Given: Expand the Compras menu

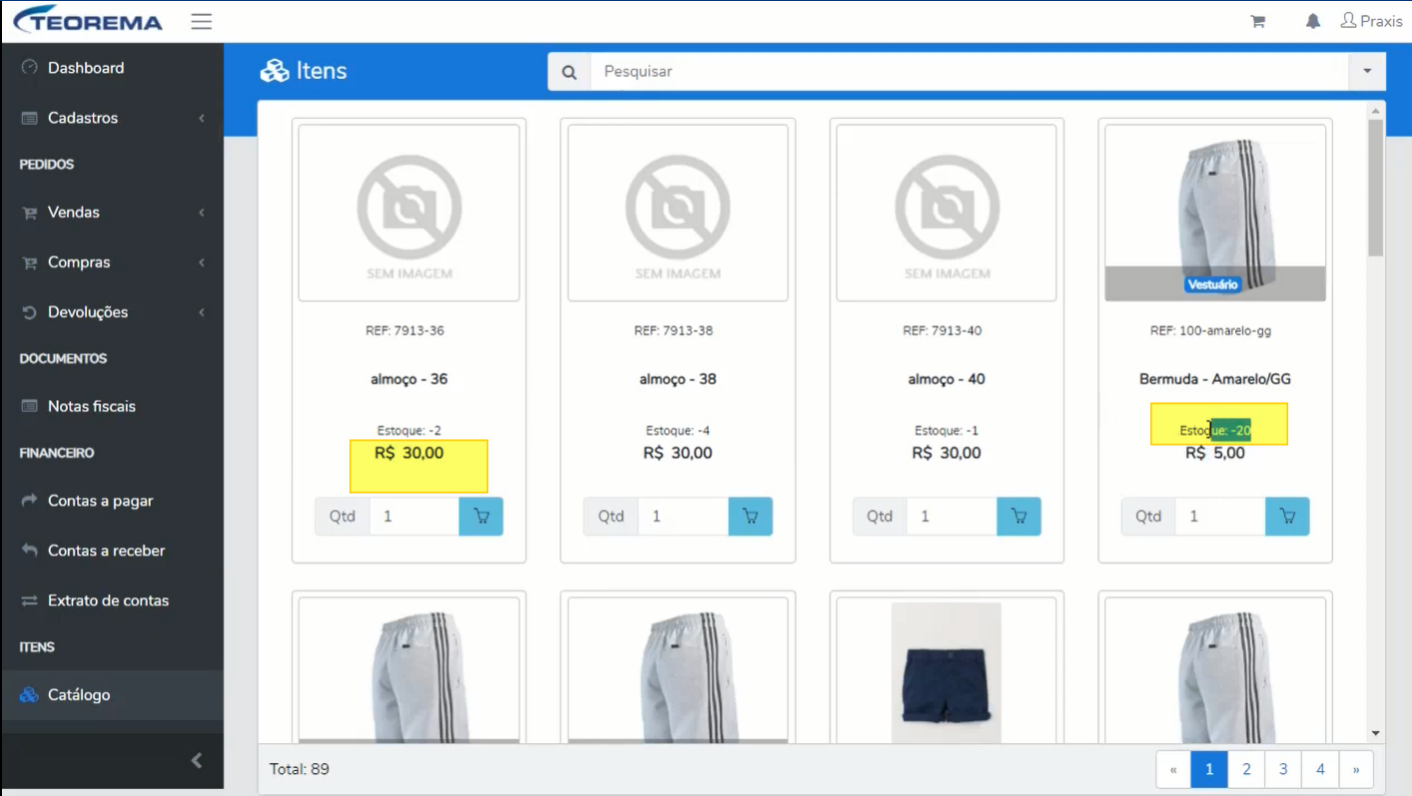Looking at the screenshot, I should tap(112, 262).
